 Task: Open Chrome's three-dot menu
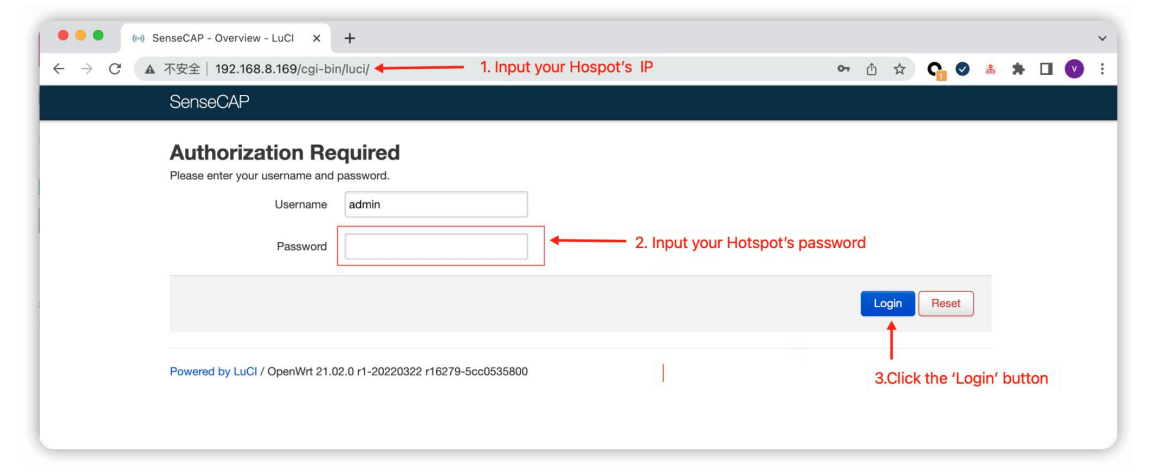1102,69
